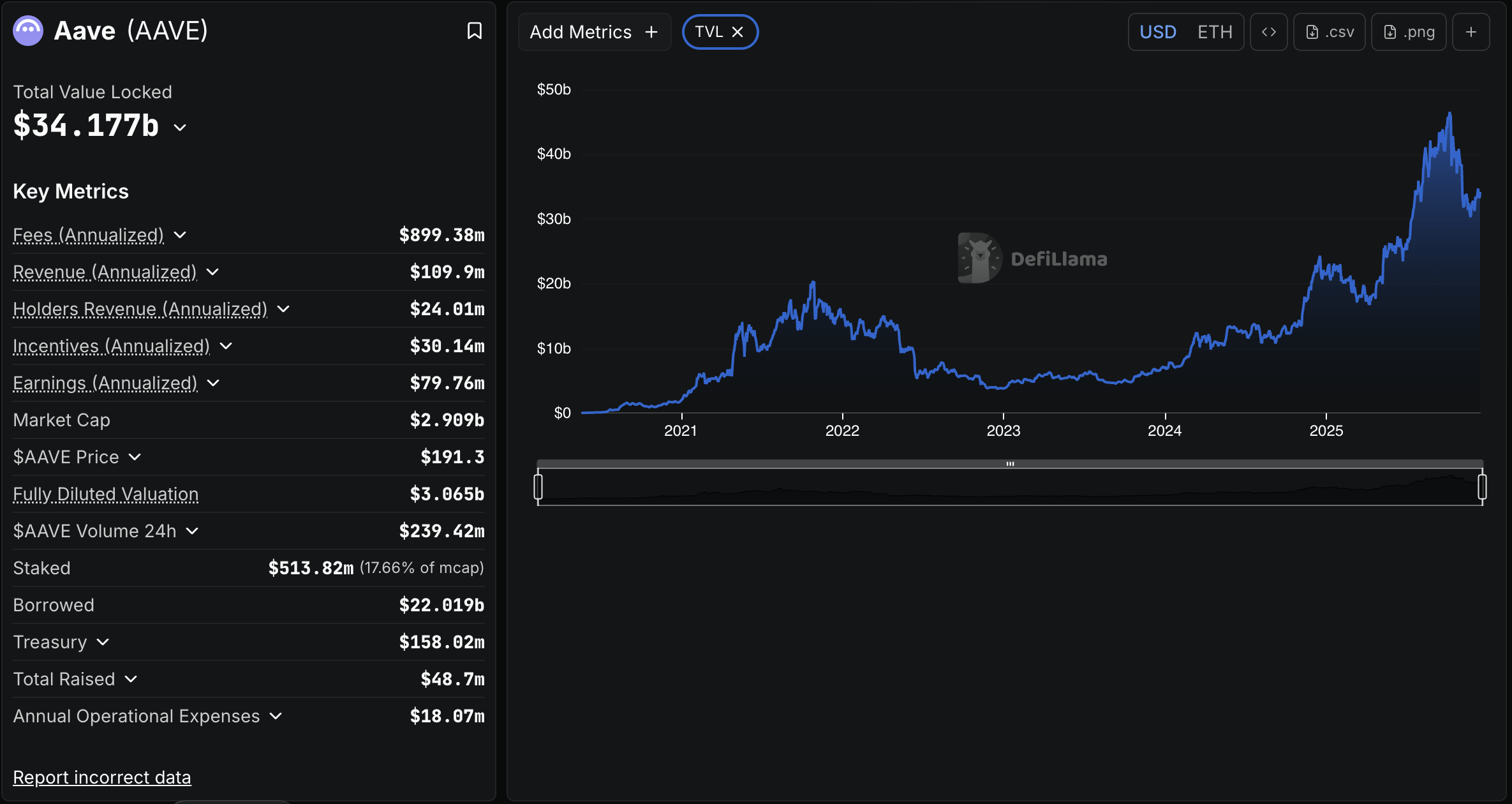Download chart data as .csv
Screen dimensions: 1512x804
click(x=1329, y=31)
